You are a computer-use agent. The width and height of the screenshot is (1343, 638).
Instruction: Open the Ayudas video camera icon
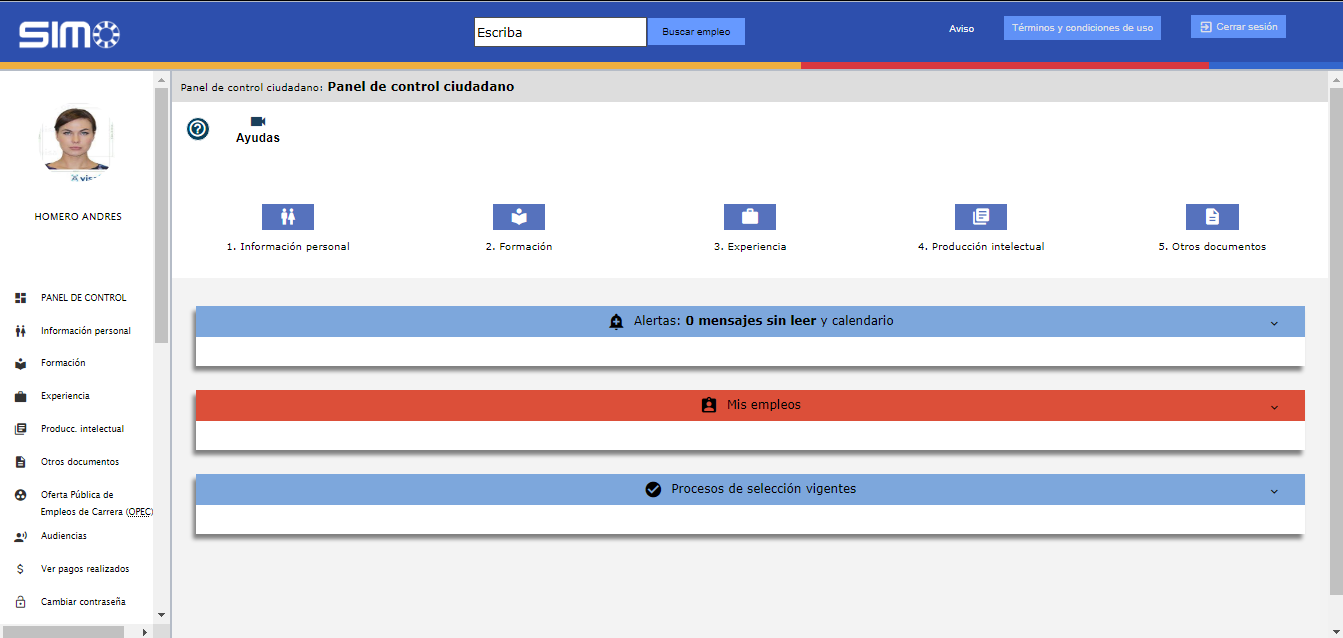258,122
